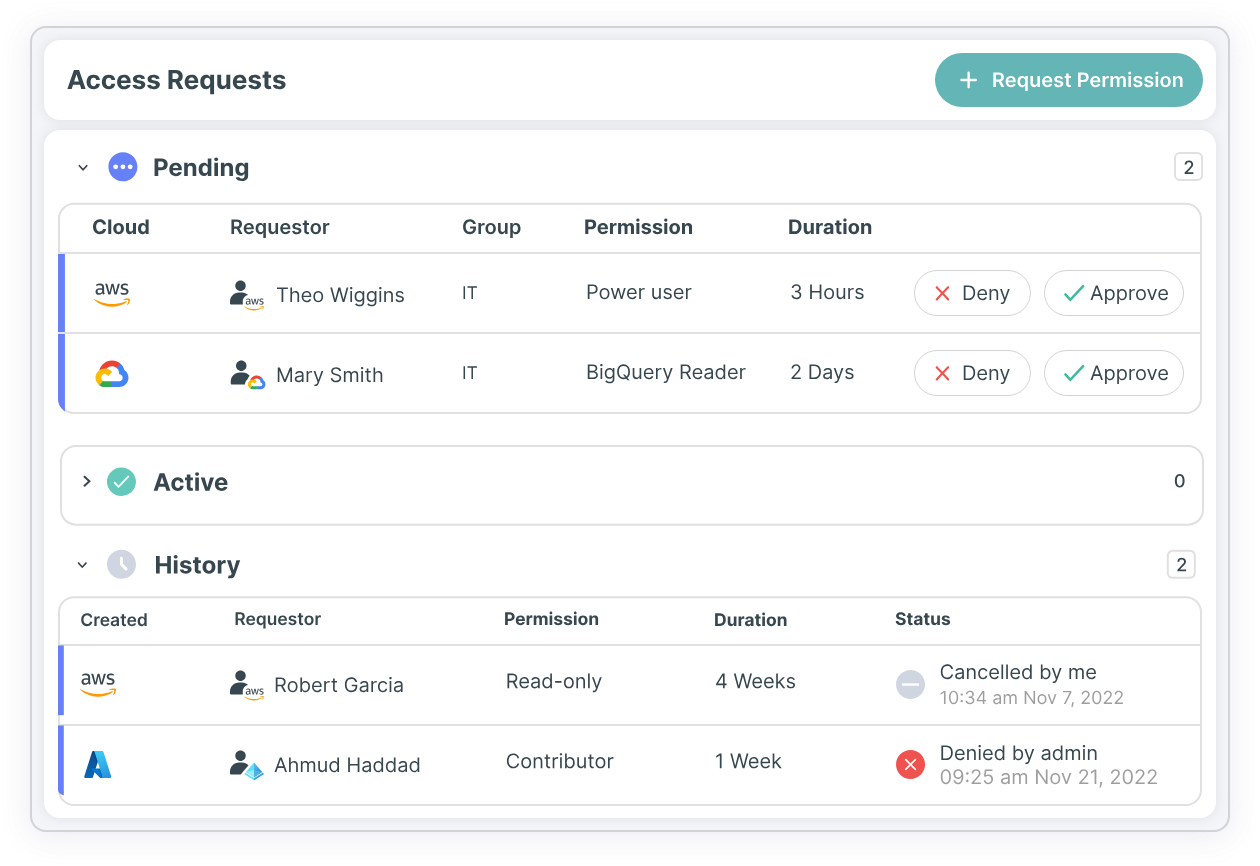Click the Pending table Permission header

coord(638,227)
